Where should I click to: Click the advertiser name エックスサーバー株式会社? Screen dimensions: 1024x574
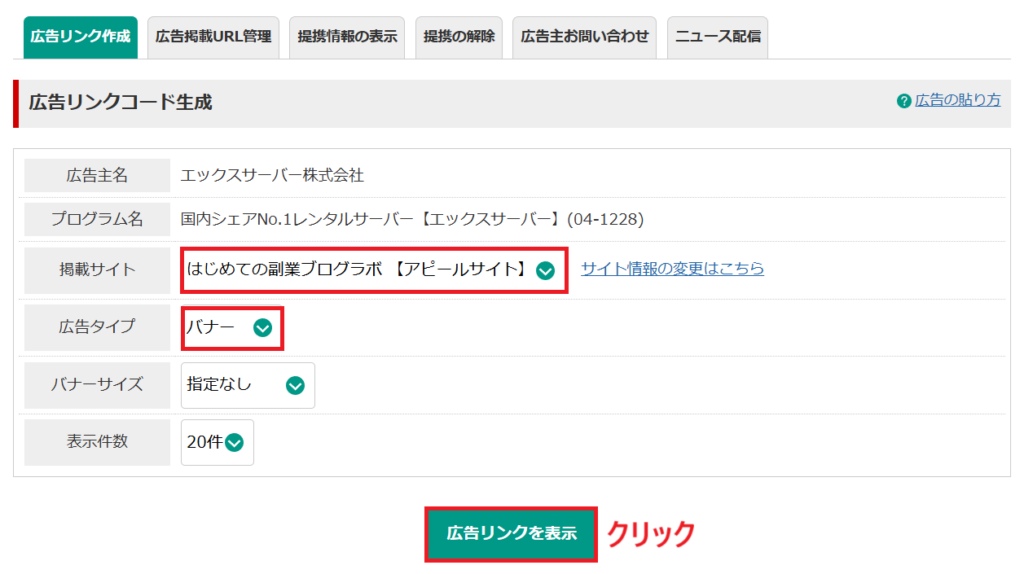tap(272, 176)
